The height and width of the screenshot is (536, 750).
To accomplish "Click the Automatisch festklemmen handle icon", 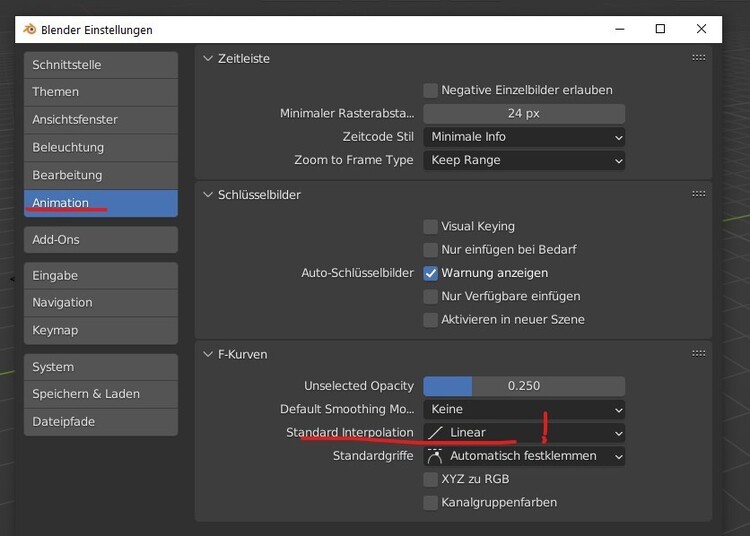I will 435,456.
